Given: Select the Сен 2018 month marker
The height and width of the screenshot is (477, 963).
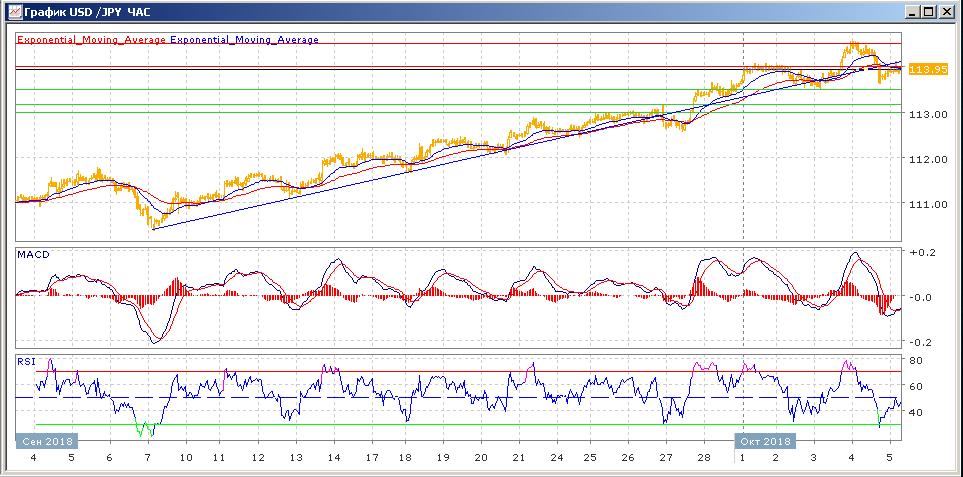Looking at the screenshot, I should pos(47,441).
